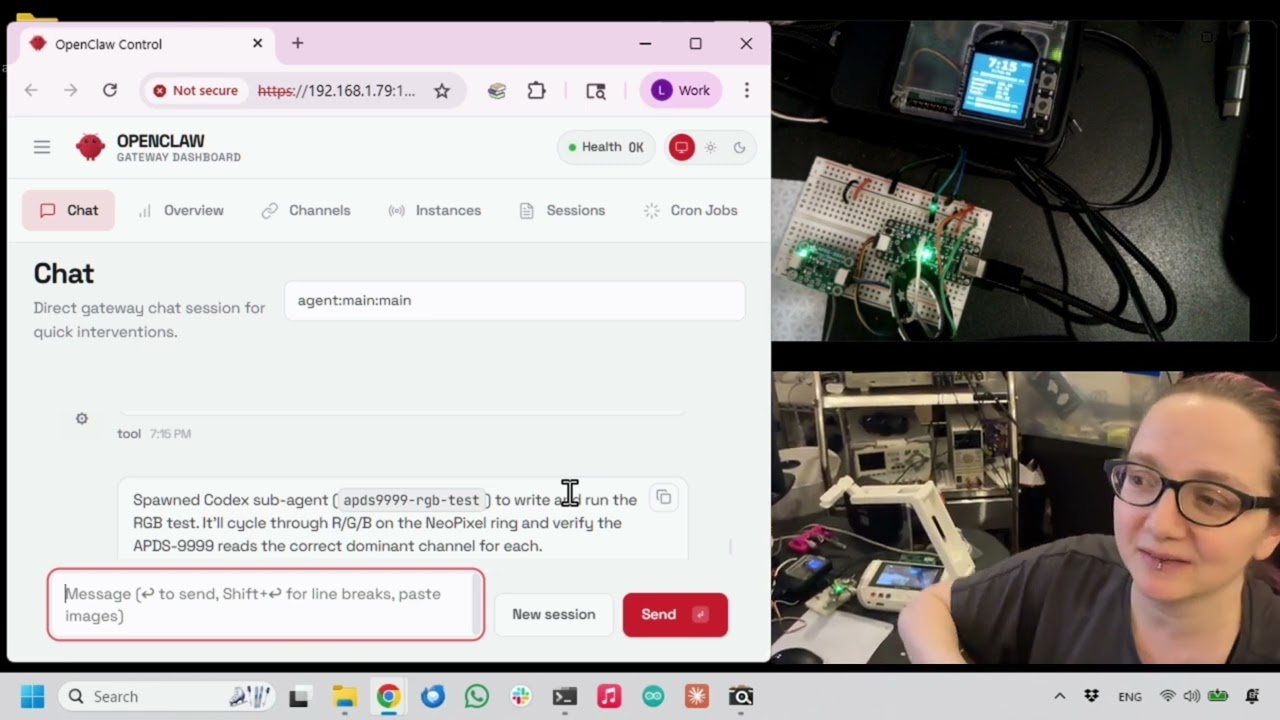The height and width of the screenshot is (720, 1280).
Task: Copy the sub-agent message with copy icon
Action: 663,497
